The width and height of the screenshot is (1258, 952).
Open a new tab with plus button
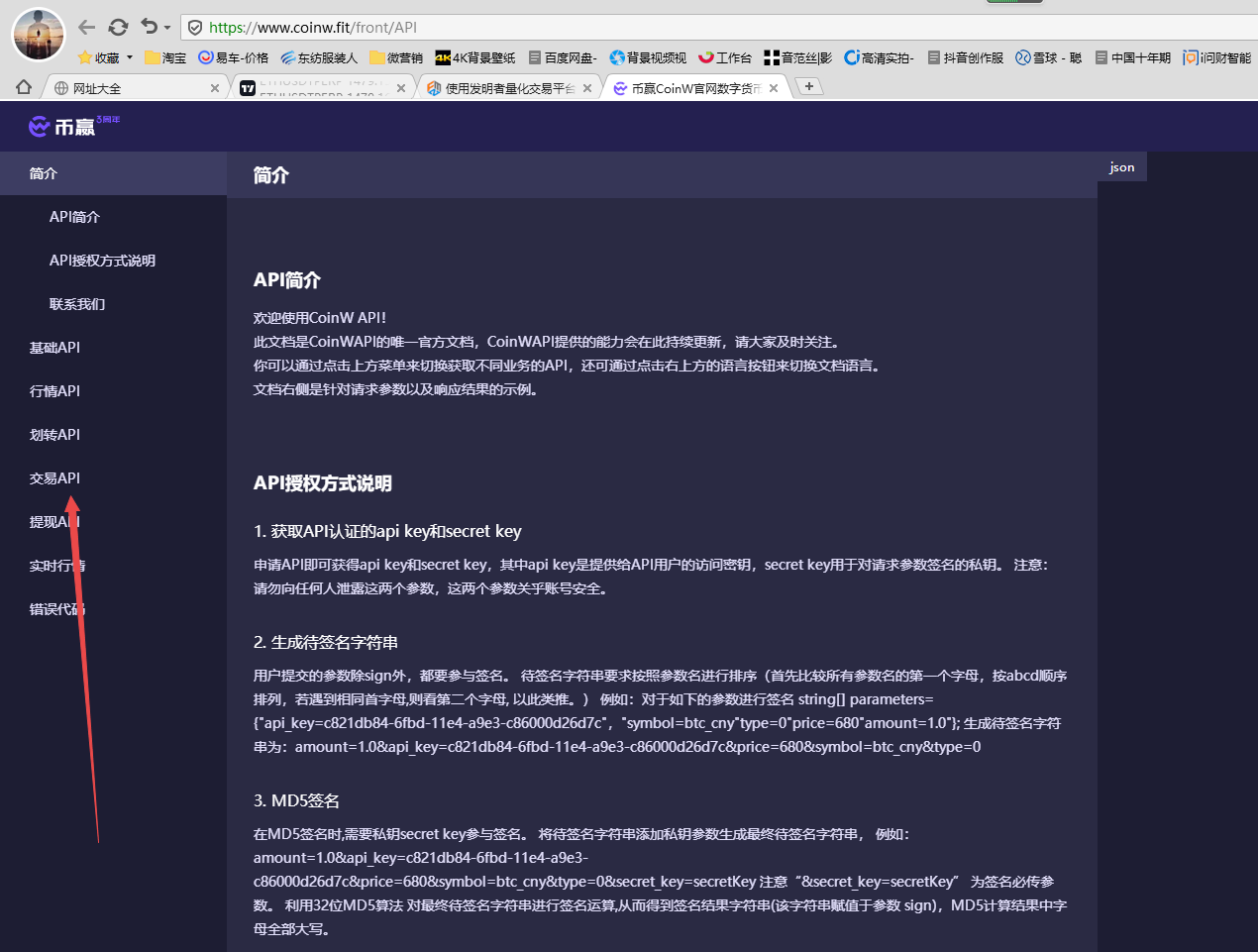pos(809,86)
